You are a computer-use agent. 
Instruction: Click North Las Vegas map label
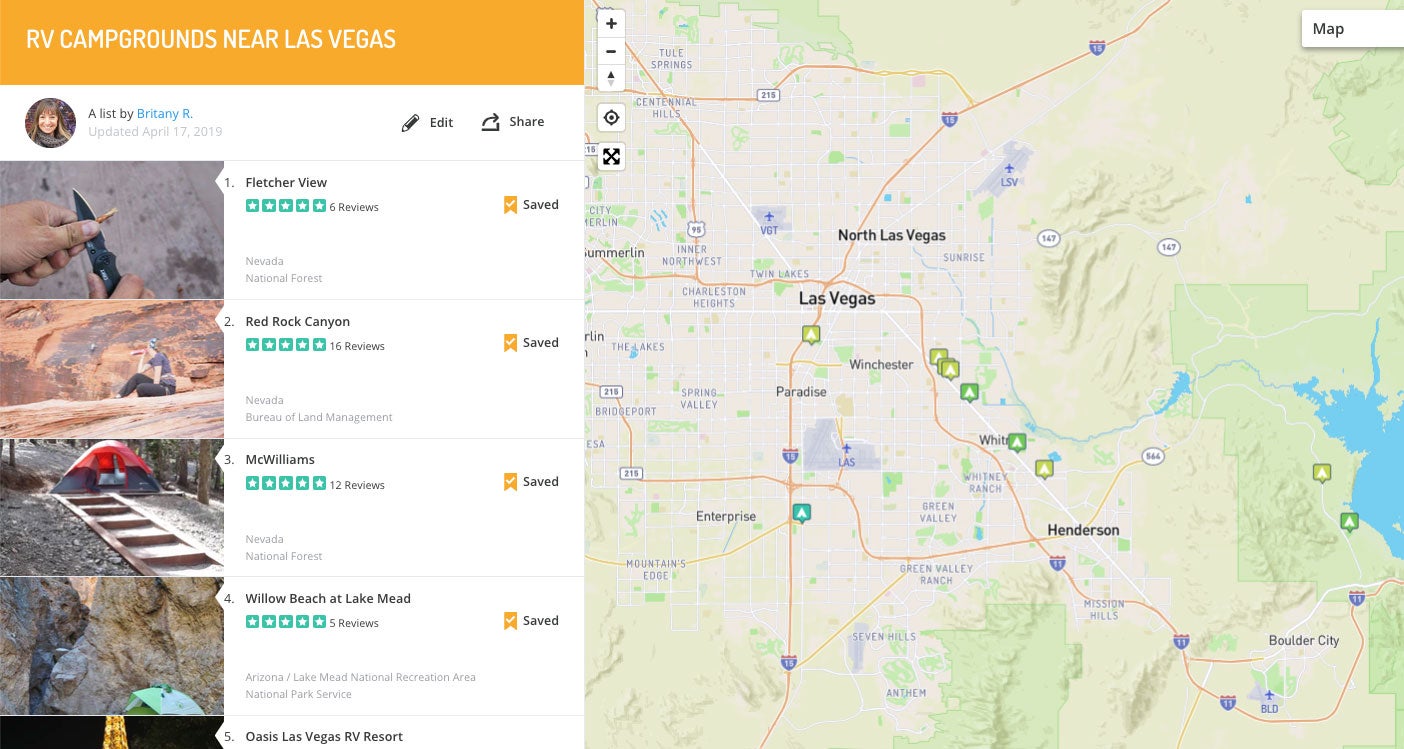[891, 236]
